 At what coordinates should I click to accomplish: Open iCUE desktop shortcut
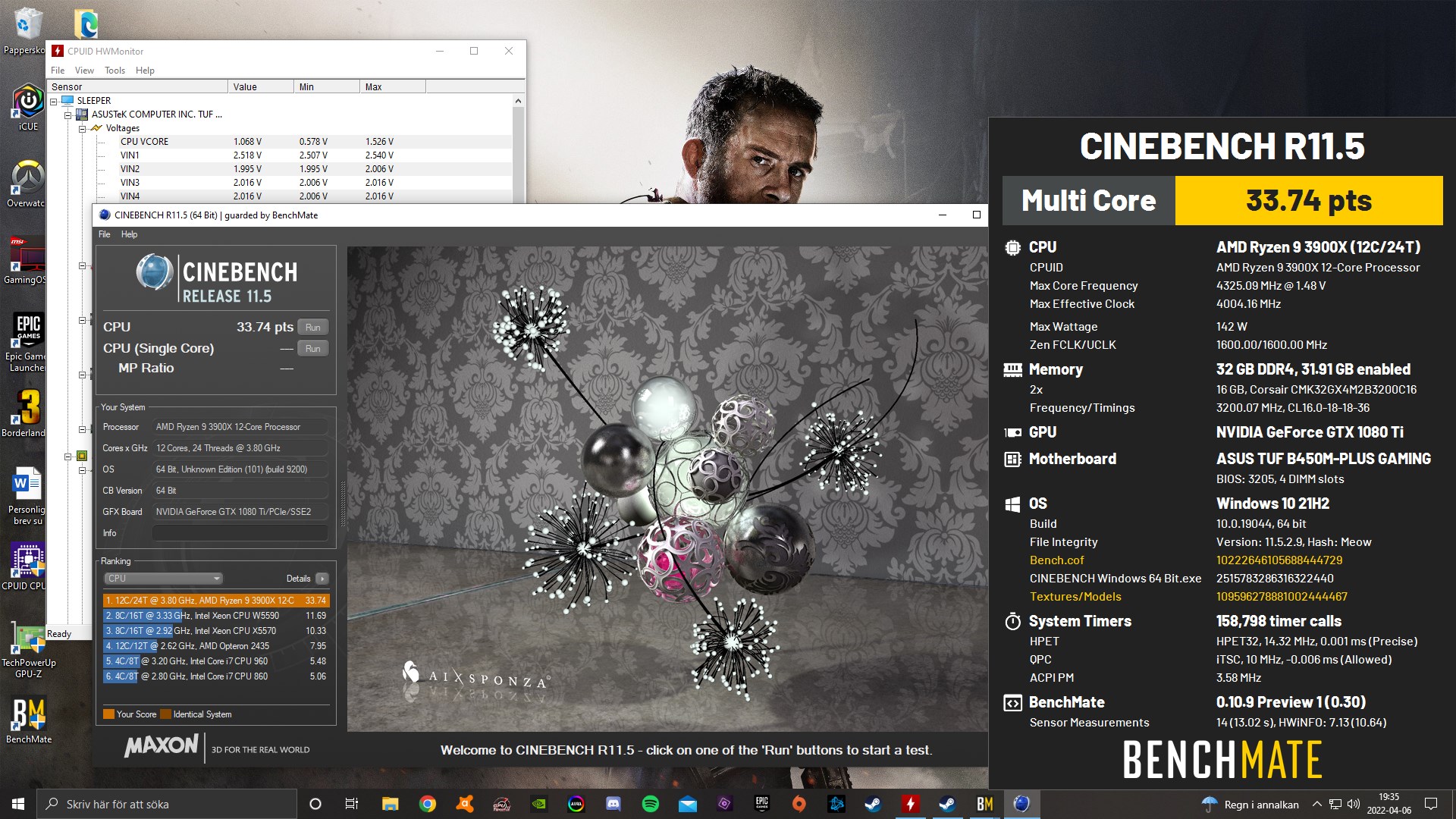[x=28, y=108]
